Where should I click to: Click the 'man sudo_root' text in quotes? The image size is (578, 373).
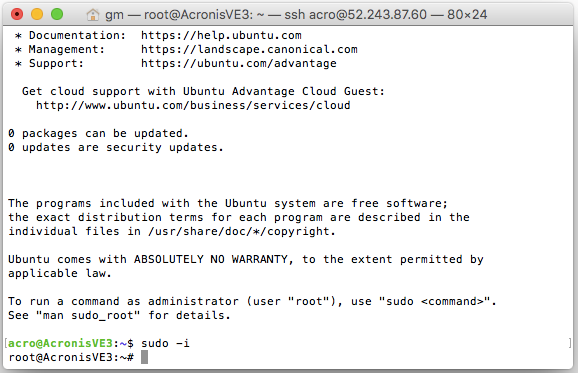pos(88,316)
